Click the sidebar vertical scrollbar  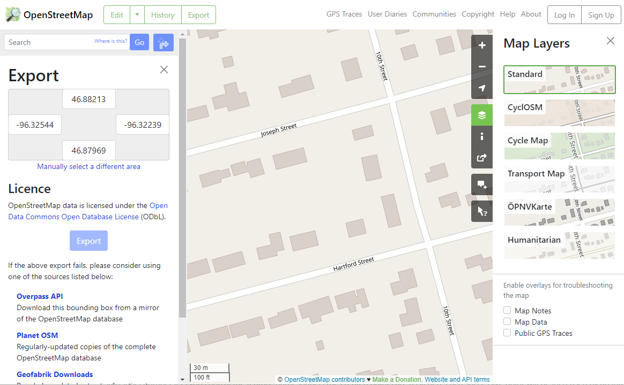182,177
